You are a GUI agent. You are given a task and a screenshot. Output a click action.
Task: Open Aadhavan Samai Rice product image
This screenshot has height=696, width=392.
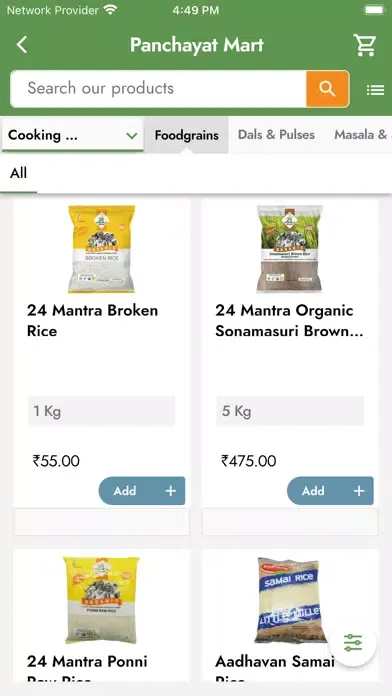click(x=291, y=600)
